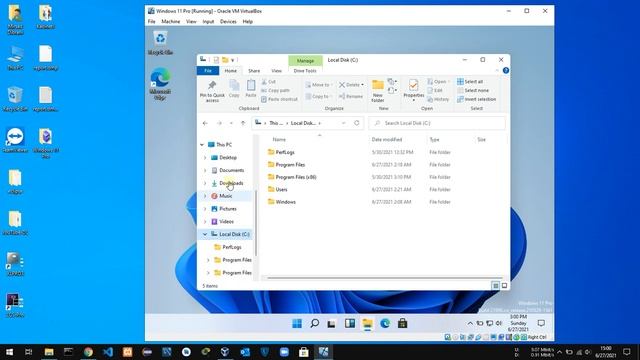Click the file list horizontal scrollbar
Screen dimensions: 640x360
(384, 278)
